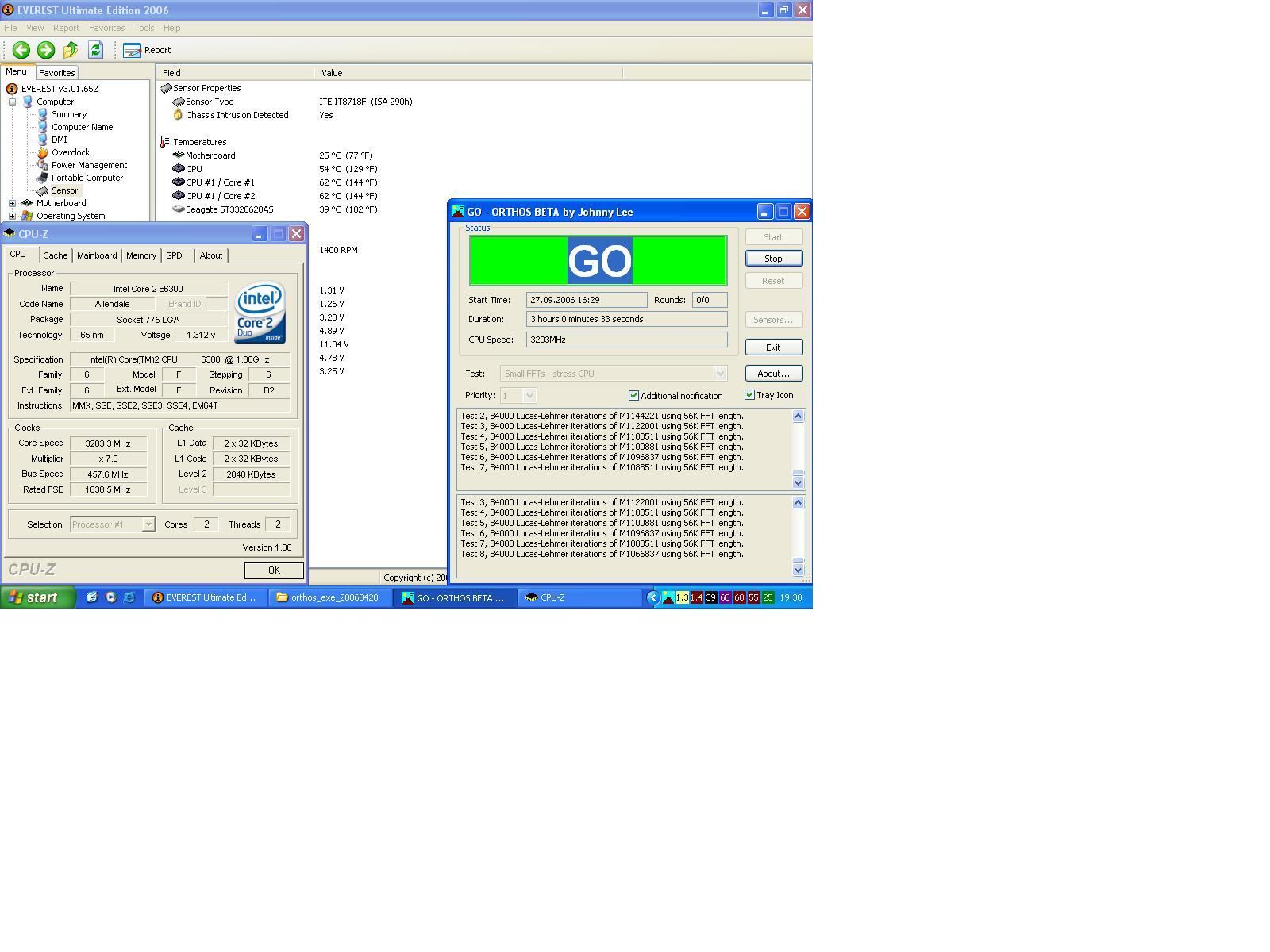Select CPU #1 / Core #1 temperature row
This screenshot has height=952, width=1270.
pyautogui.click(x=220, y=182)
